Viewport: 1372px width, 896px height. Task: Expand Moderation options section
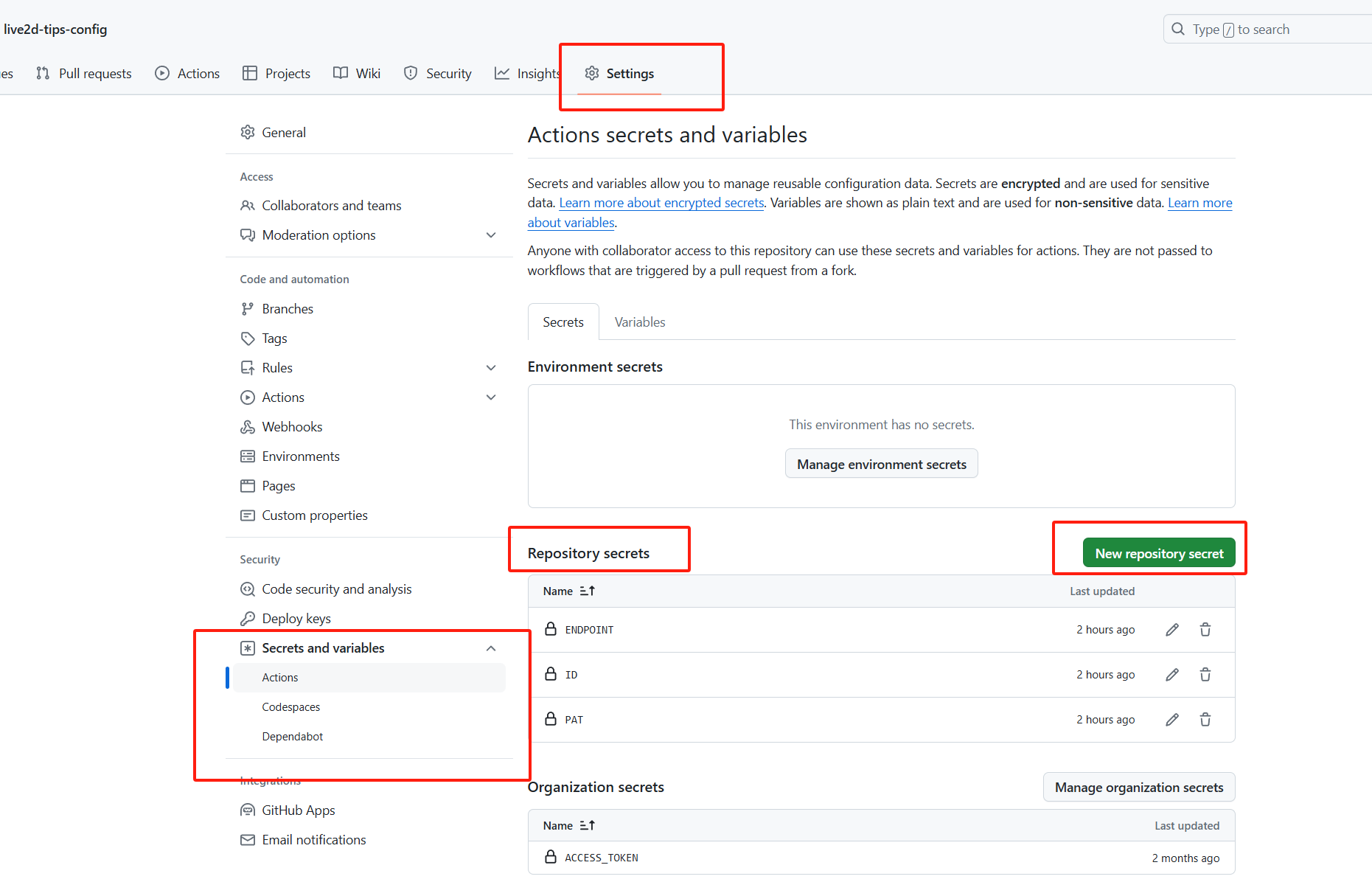[x=491, y=235]
